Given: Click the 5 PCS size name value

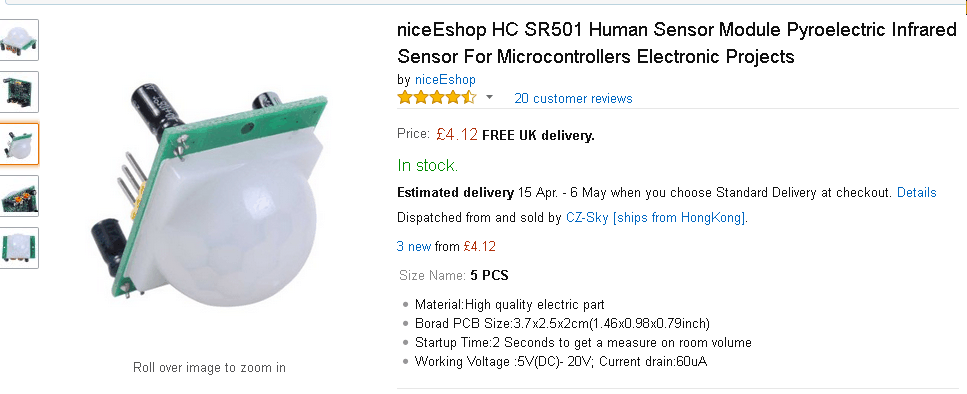Looking at the screenshot, I should pos(489,275).
